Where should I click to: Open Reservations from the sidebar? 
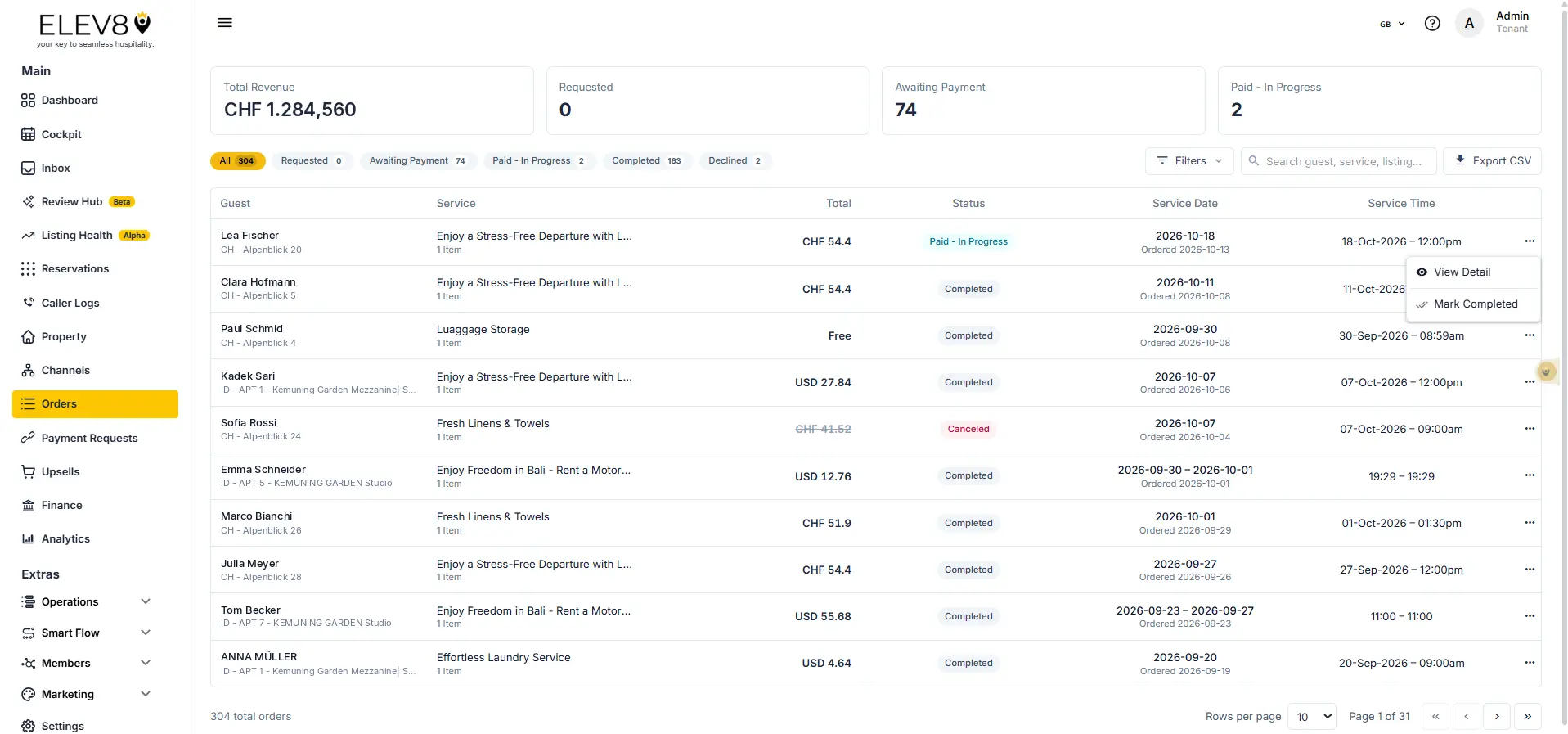point(95,269)
